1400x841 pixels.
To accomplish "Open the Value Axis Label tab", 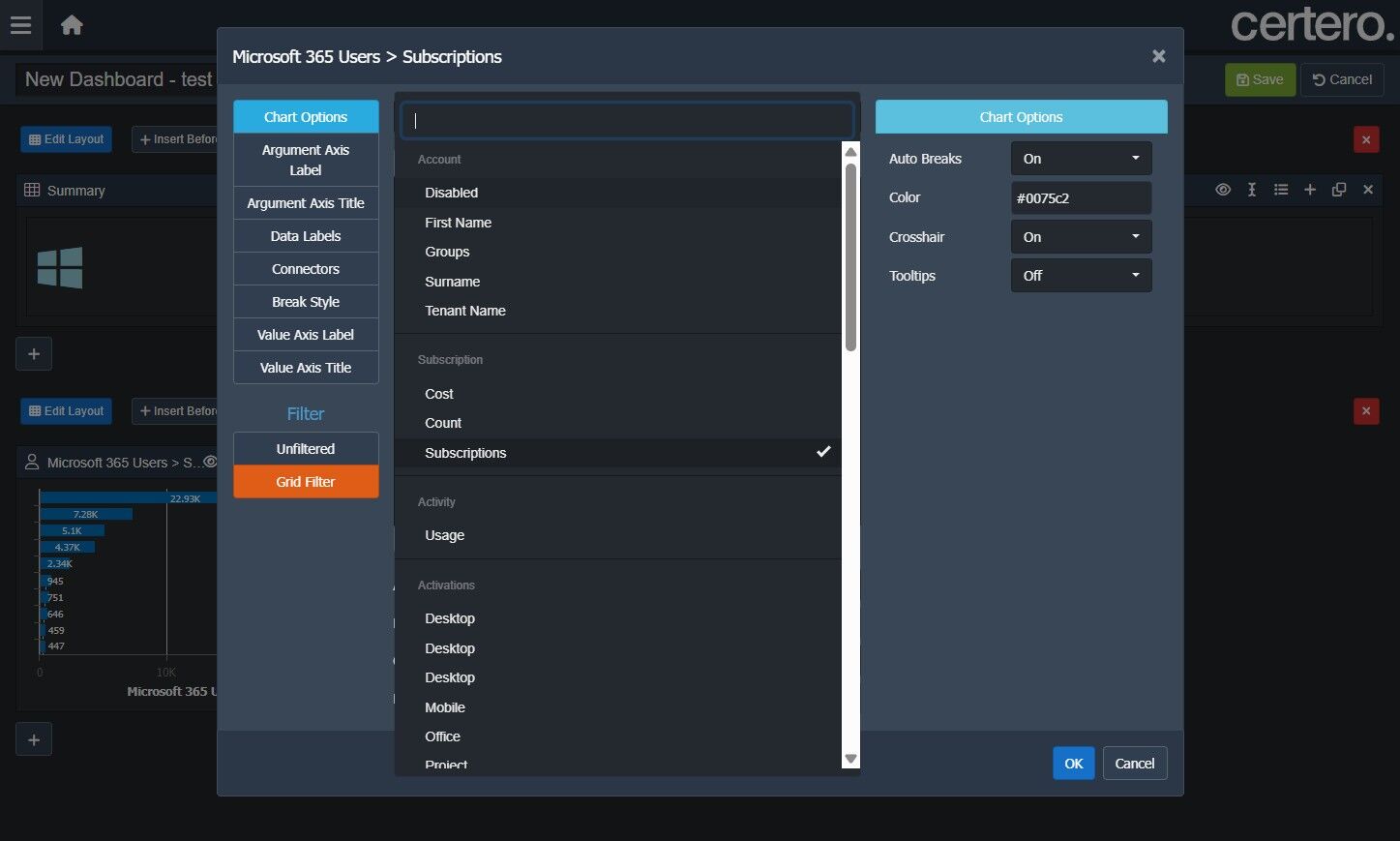I will (x=306, y=335).
